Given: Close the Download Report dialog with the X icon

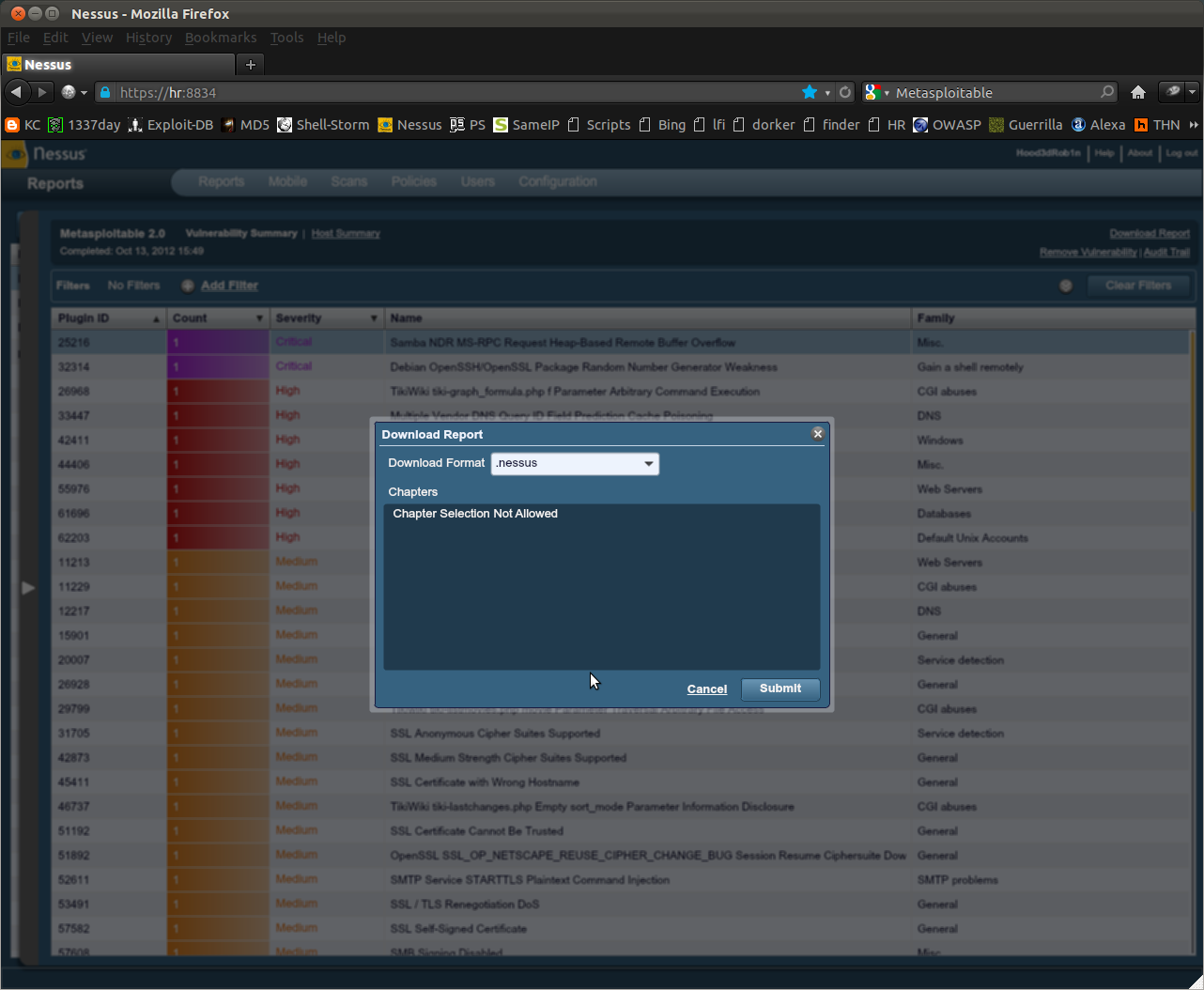Looking at the screenshot, I should (818, 433).
